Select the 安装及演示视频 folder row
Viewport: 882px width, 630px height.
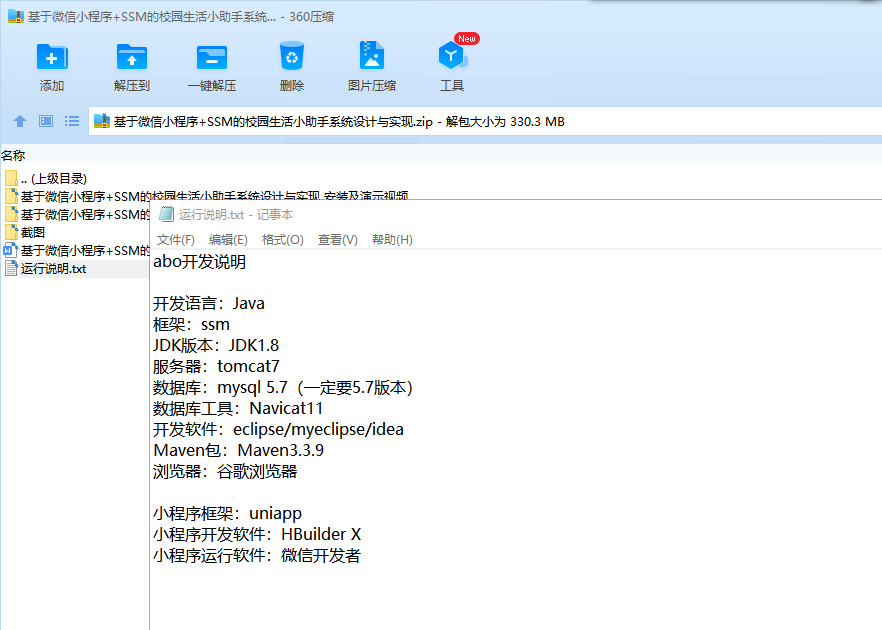[x=206, y=195]
